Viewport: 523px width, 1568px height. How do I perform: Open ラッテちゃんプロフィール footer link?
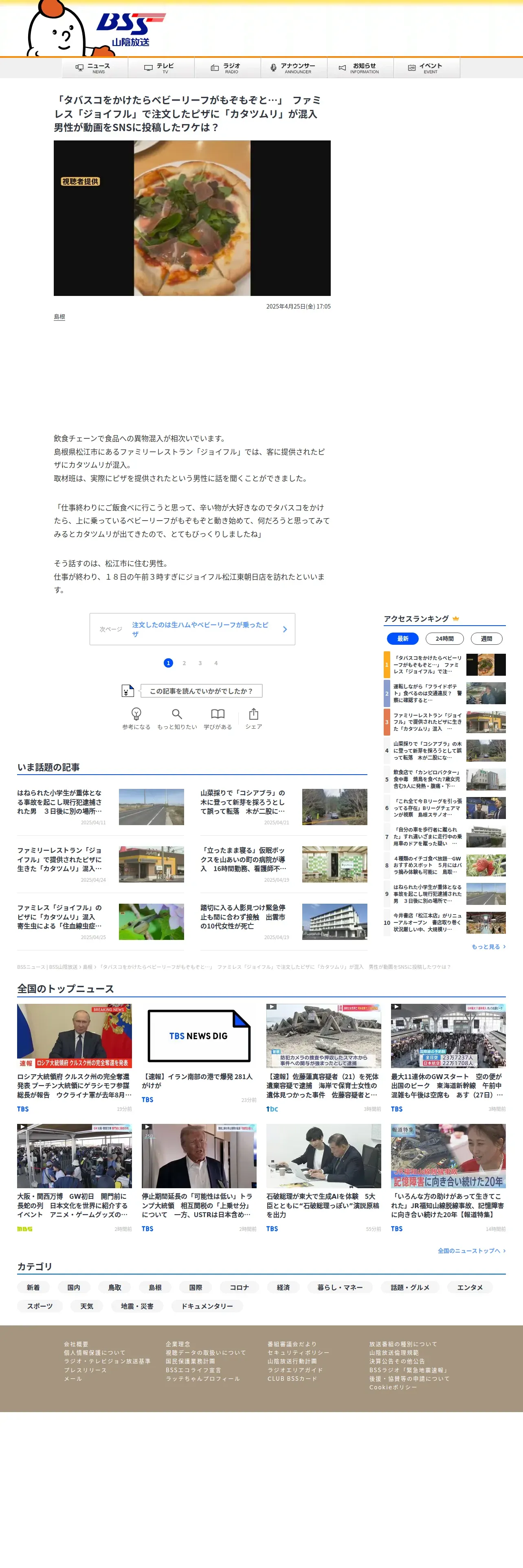pyautogui.click(x=203, y=1378)
